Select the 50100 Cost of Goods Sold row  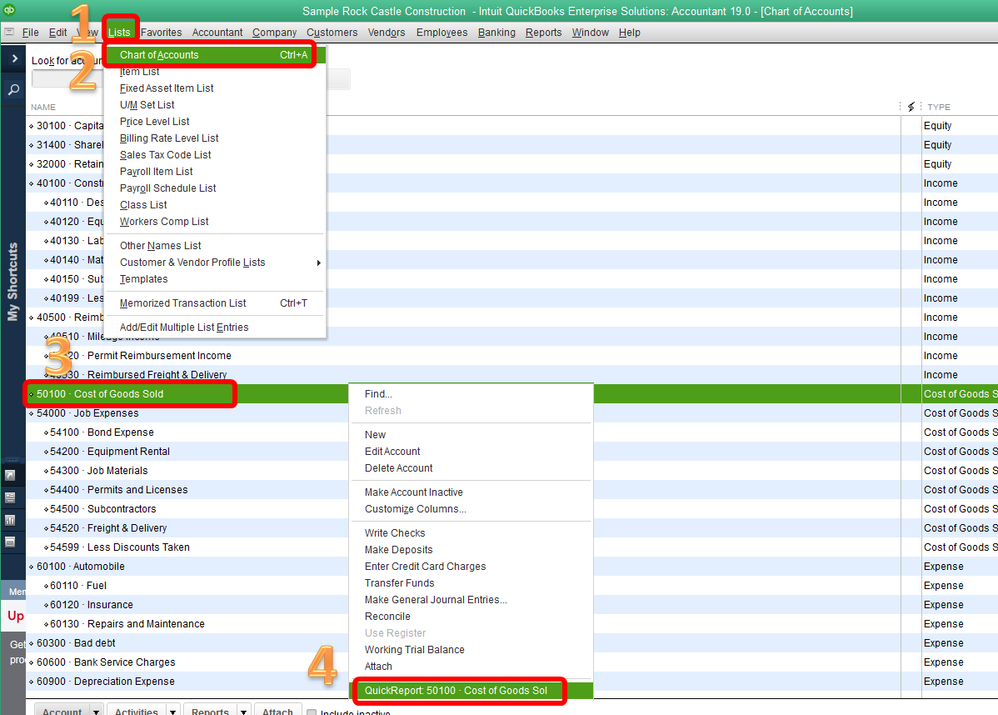[512, 394]
